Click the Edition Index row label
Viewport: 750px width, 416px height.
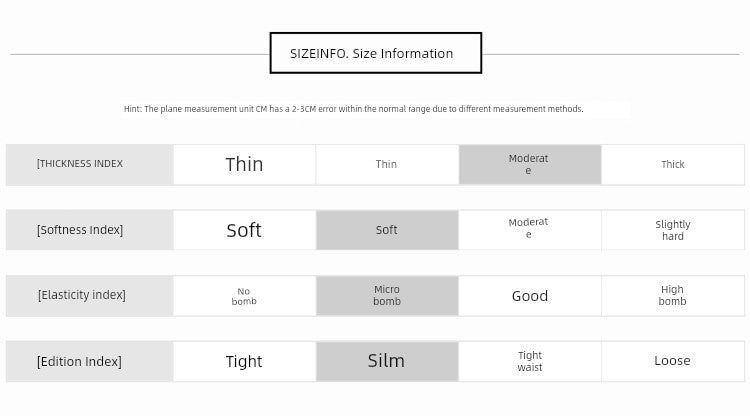[x=89, y=361]
